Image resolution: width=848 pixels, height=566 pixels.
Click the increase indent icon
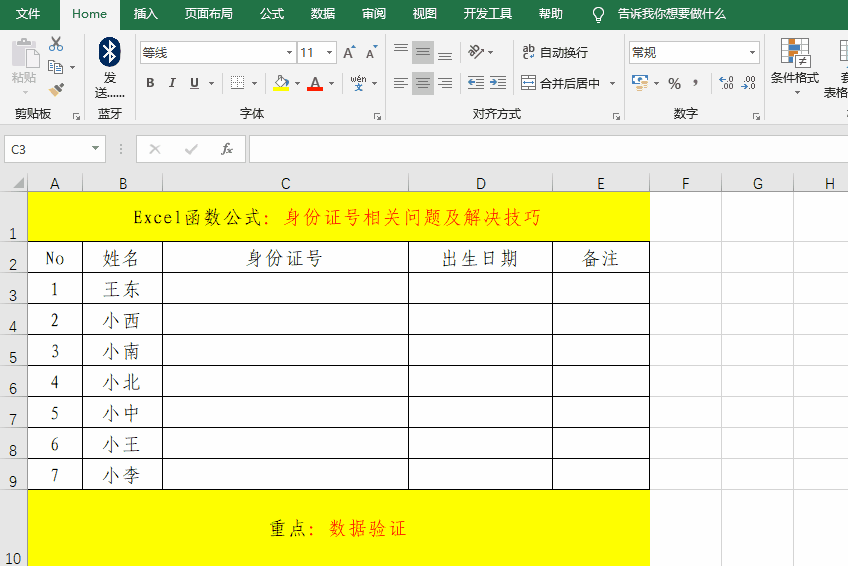[498, 83]
